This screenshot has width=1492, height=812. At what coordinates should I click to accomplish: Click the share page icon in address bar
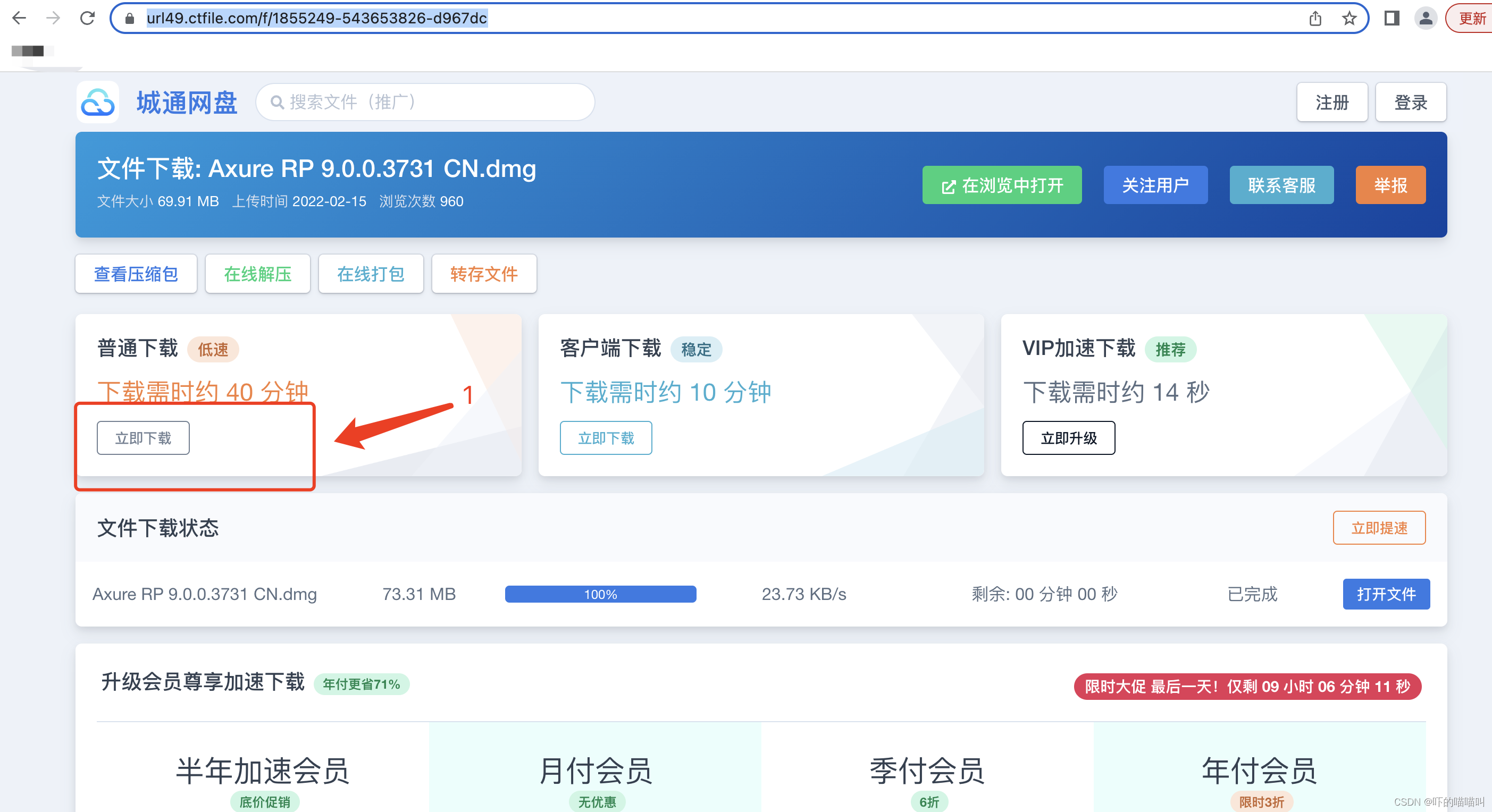(x=1315, y=19)
